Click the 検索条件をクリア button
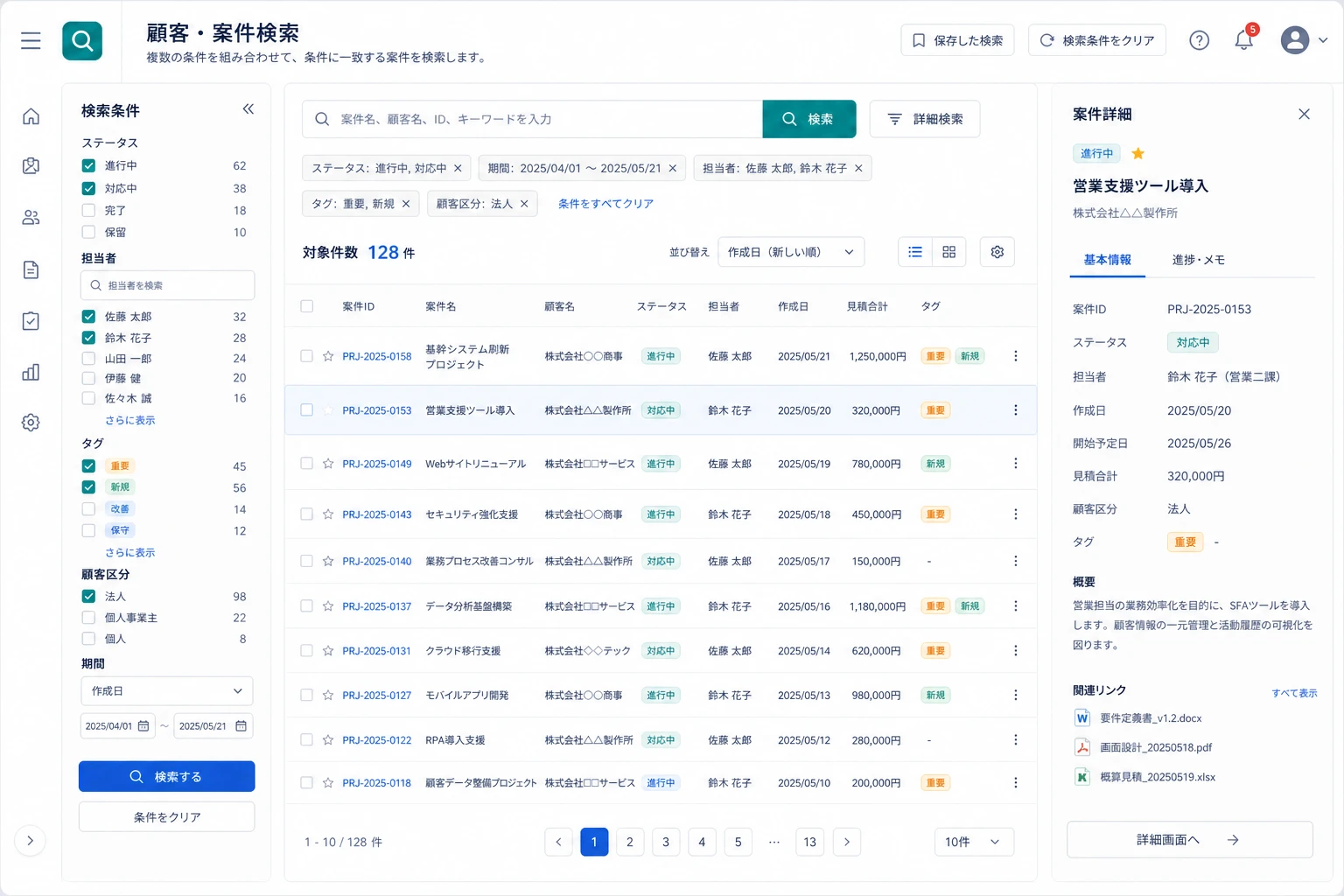1344x896 pixels. (x=1097, y=40)
